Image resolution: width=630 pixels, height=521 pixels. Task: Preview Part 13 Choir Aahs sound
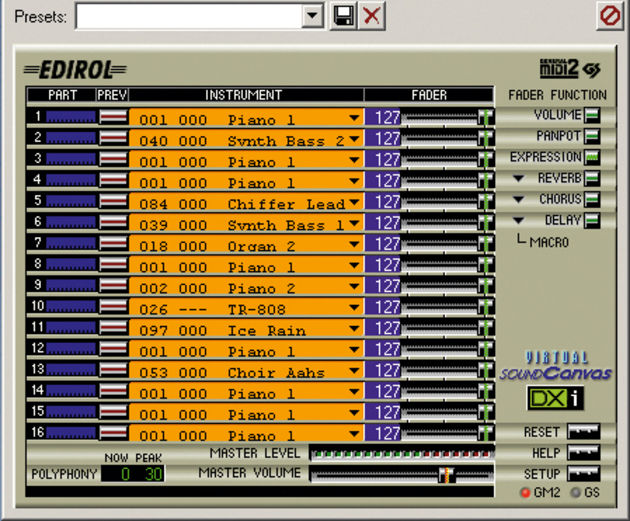point(113,370)
